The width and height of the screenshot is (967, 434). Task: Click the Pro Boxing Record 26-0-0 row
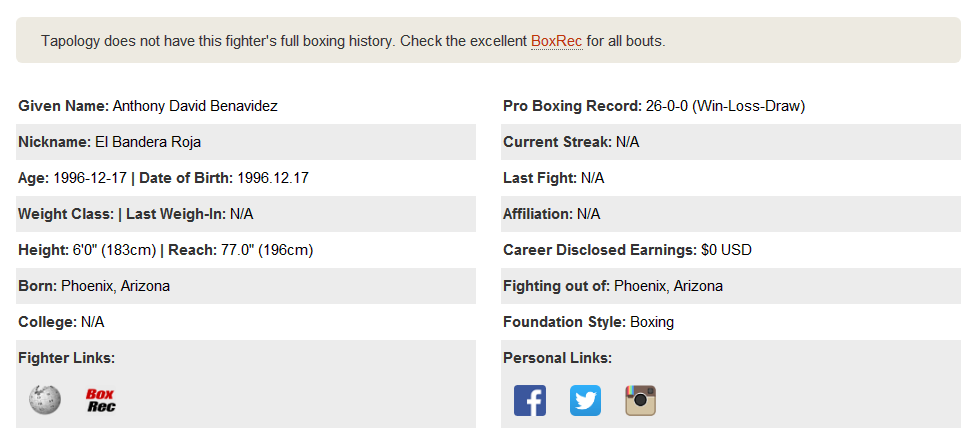[x=731, y=106]
